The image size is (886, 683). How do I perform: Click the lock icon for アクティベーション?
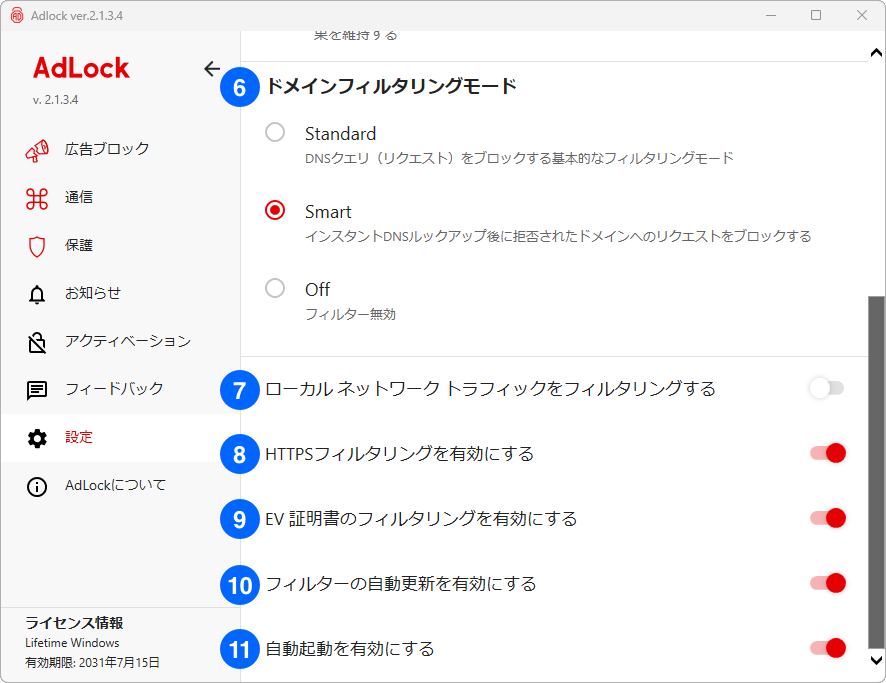[x=37, y=342]
